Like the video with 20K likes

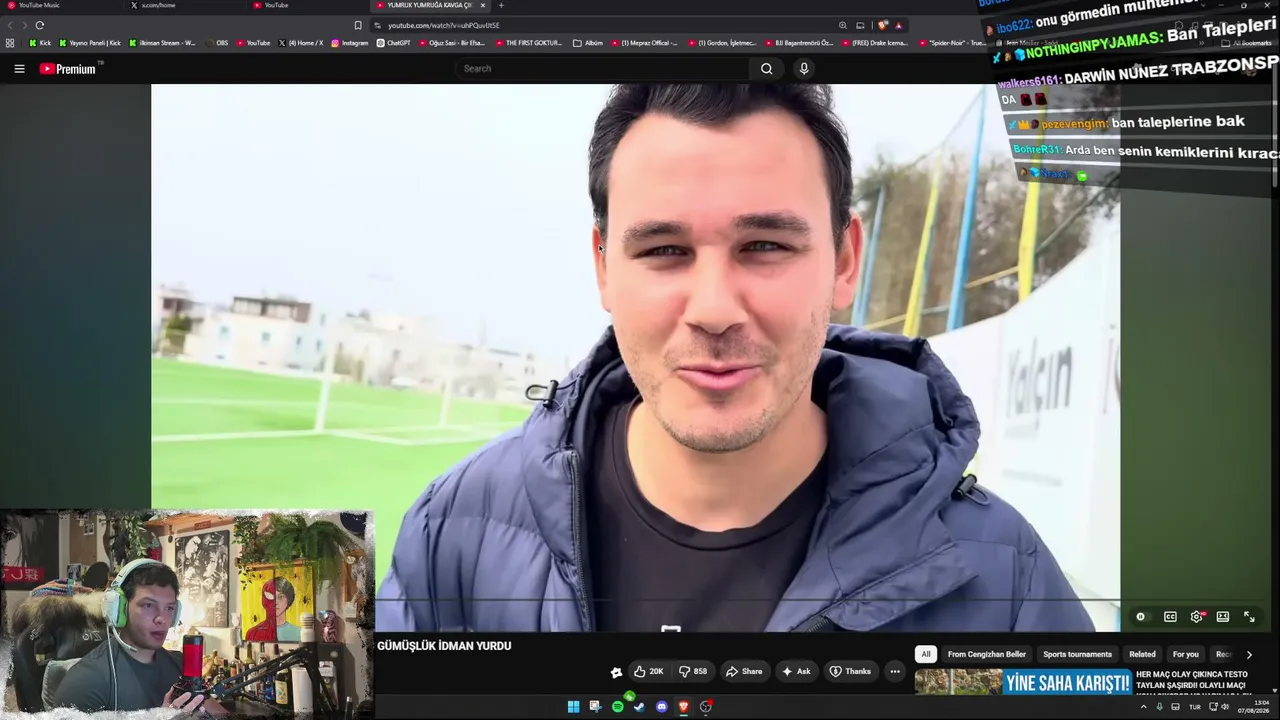click(648, 671)
